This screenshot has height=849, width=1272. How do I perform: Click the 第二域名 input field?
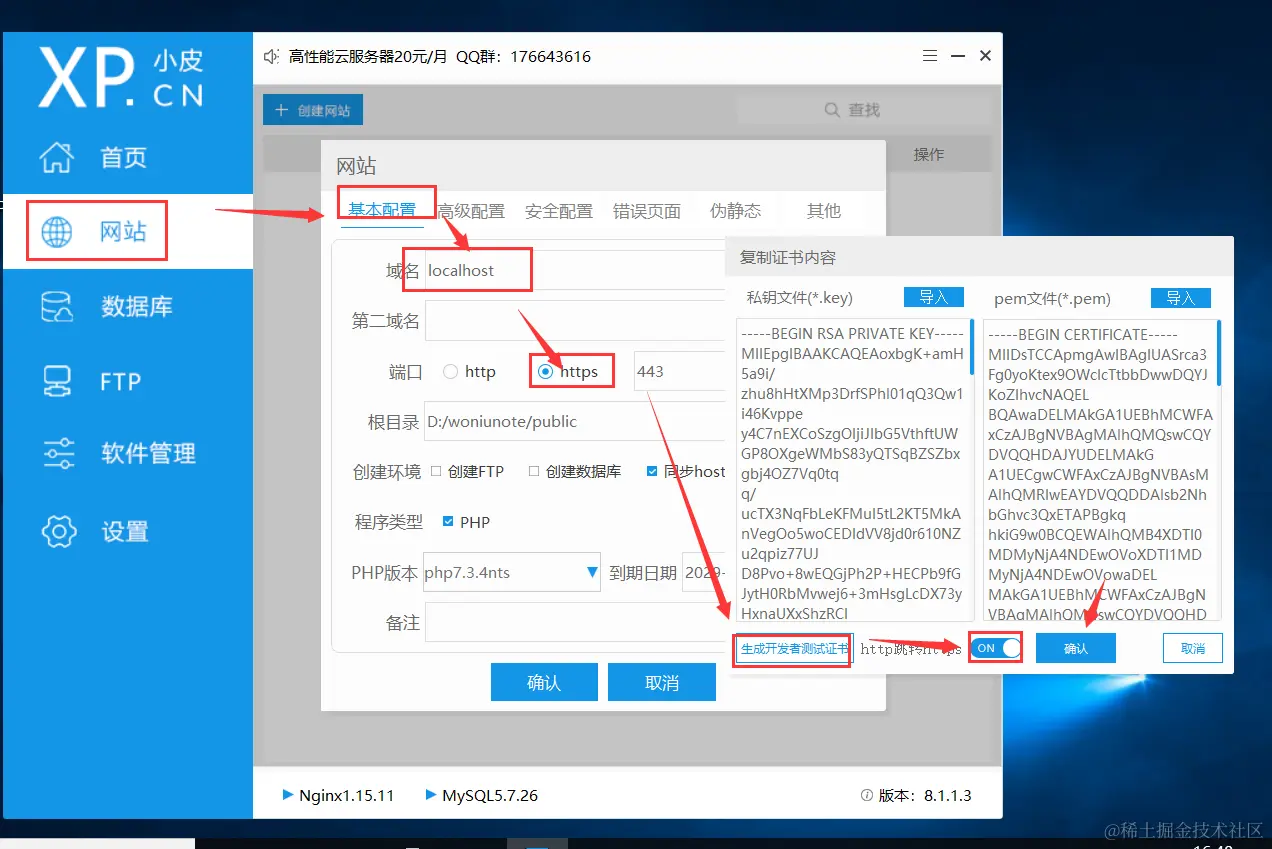575,321
